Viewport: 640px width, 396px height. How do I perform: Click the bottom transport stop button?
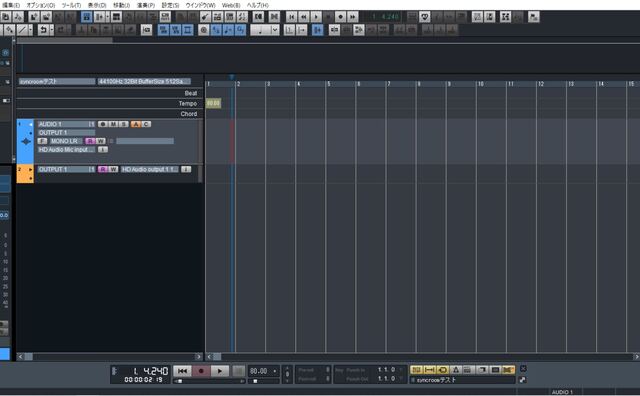(238, 371)
